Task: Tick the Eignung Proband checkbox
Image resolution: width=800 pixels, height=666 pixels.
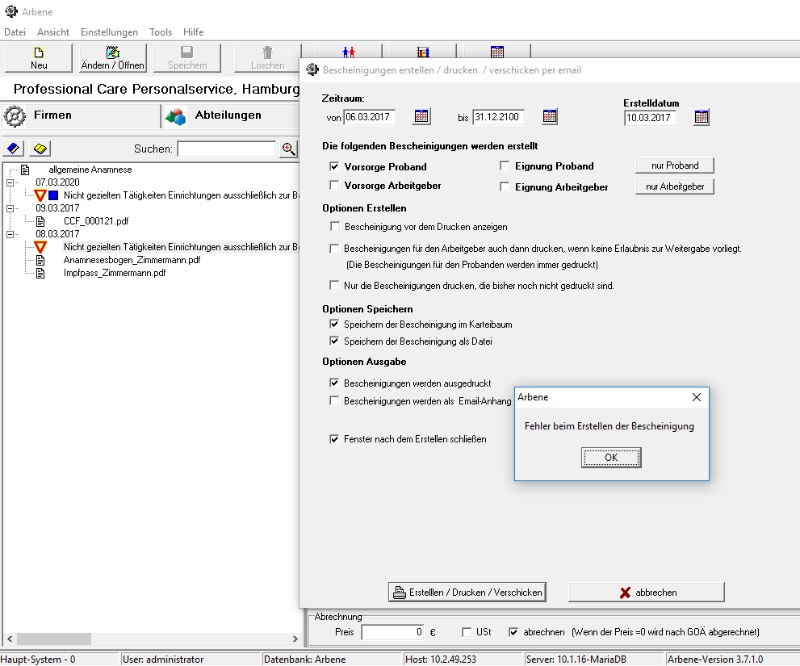Action: pos(506,166)
